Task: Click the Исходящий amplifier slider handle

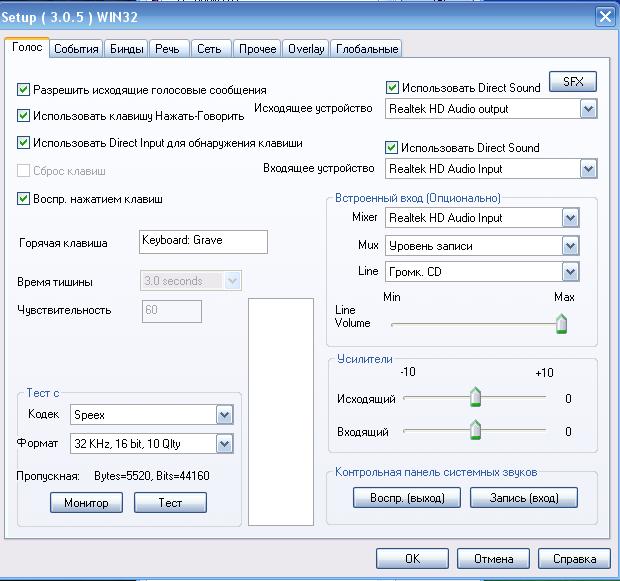Action: [x=475, y=397]
